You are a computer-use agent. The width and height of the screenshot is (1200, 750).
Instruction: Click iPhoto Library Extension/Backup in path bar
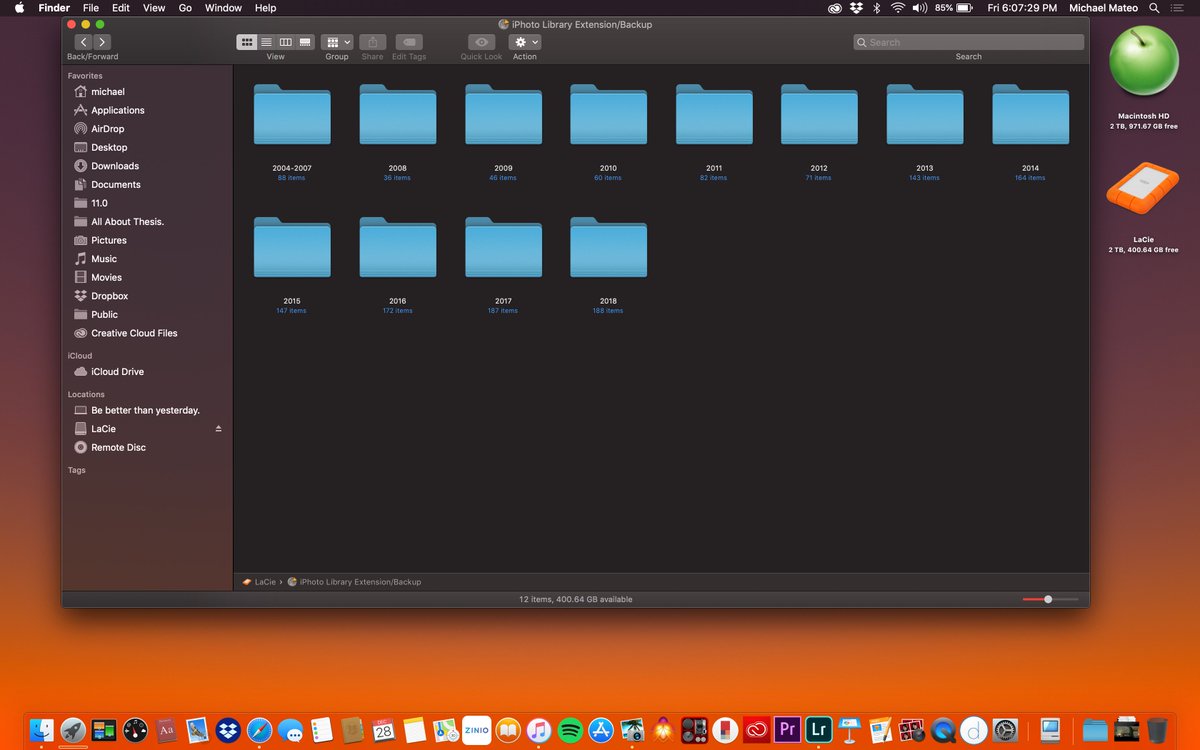pyautogui.click(x=354, y=582)
